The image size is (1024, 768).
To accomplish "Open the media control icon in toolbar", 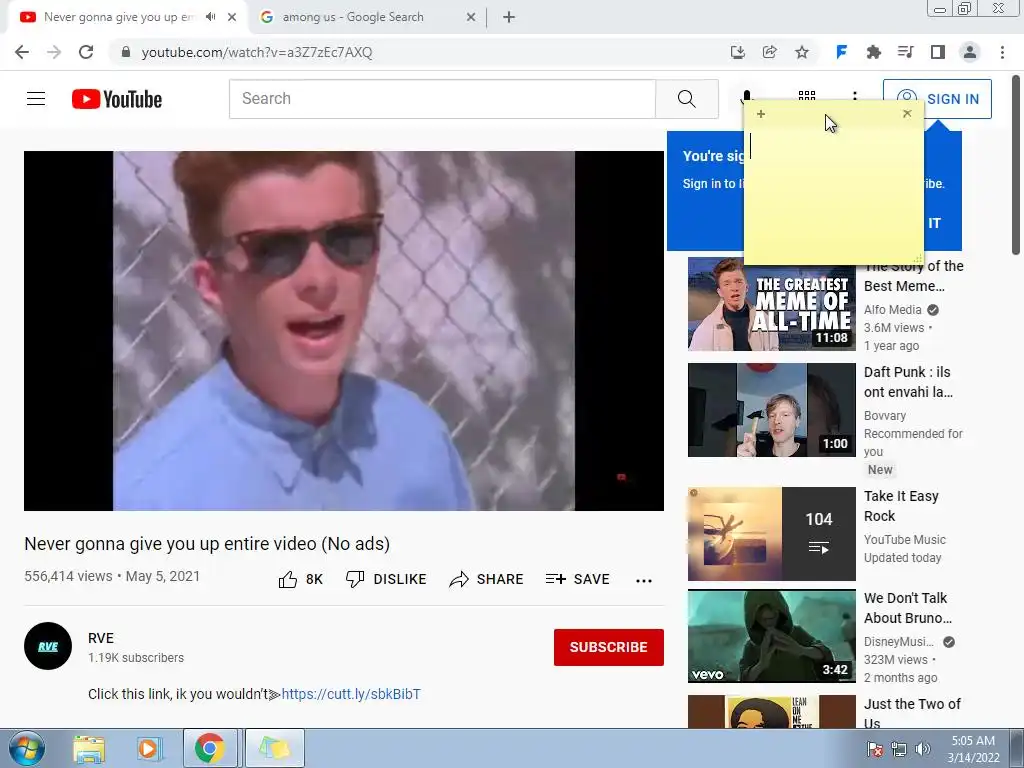I will [x=905, y=52].
